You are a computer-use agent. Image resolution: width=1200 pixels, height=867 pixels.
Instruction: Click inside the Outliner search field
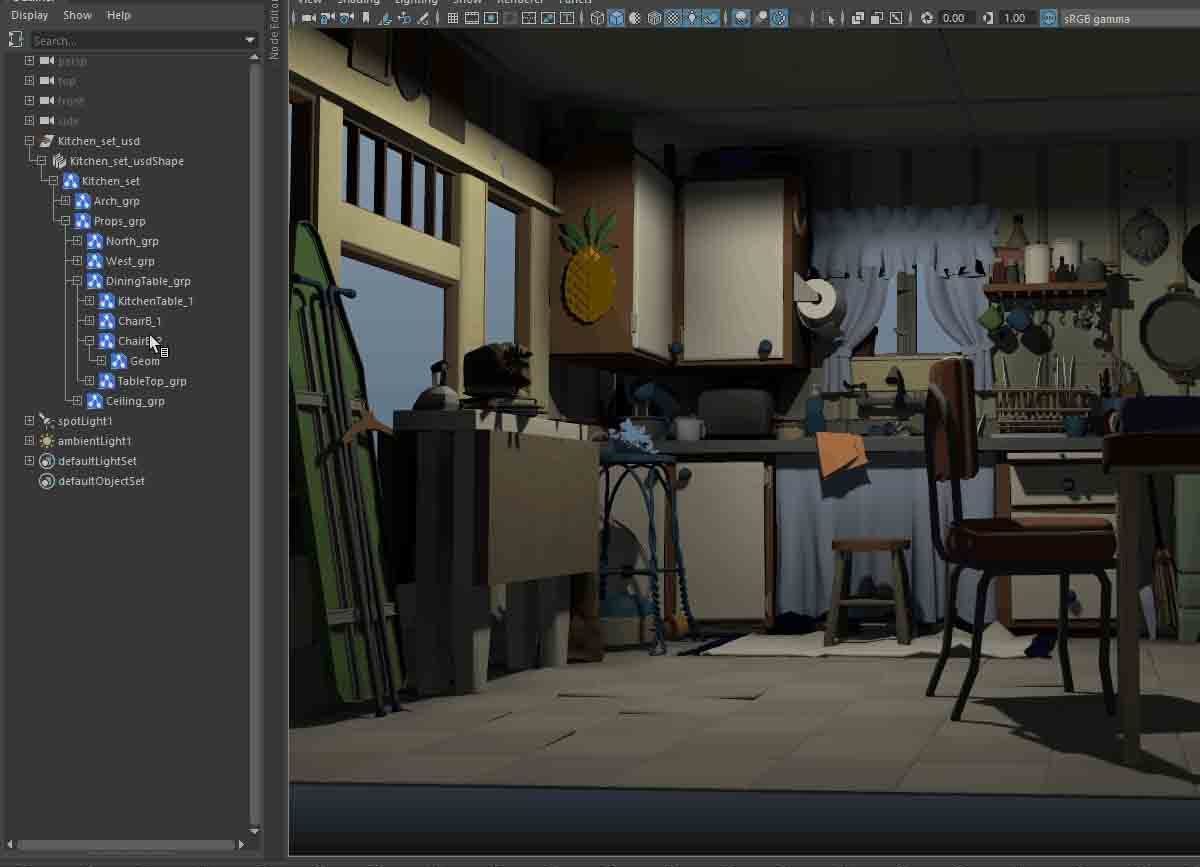pos(140,40)
